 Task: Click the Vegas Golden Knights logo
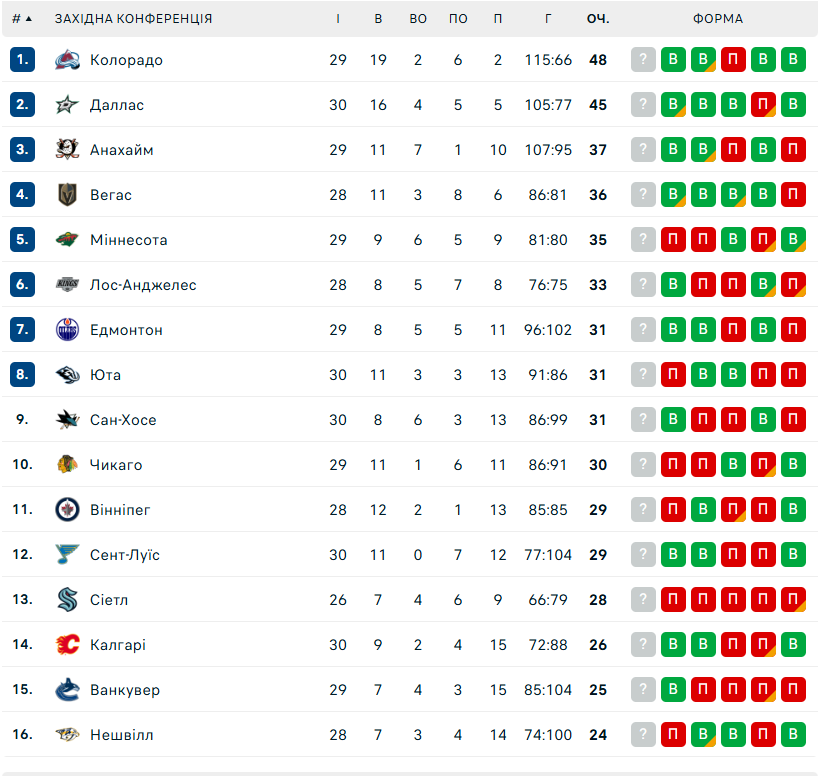pos(67,195)
